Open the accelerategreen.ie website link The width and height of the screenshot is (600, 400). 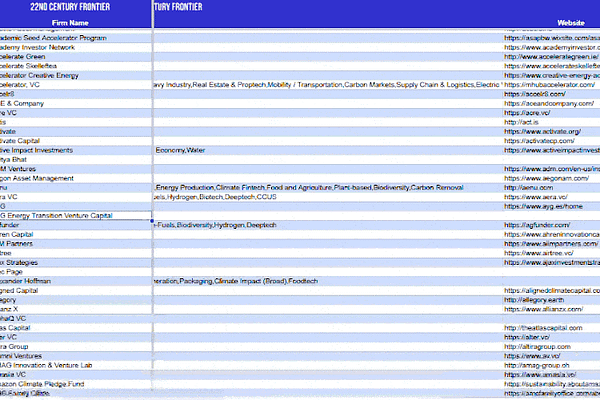point(551,57)
